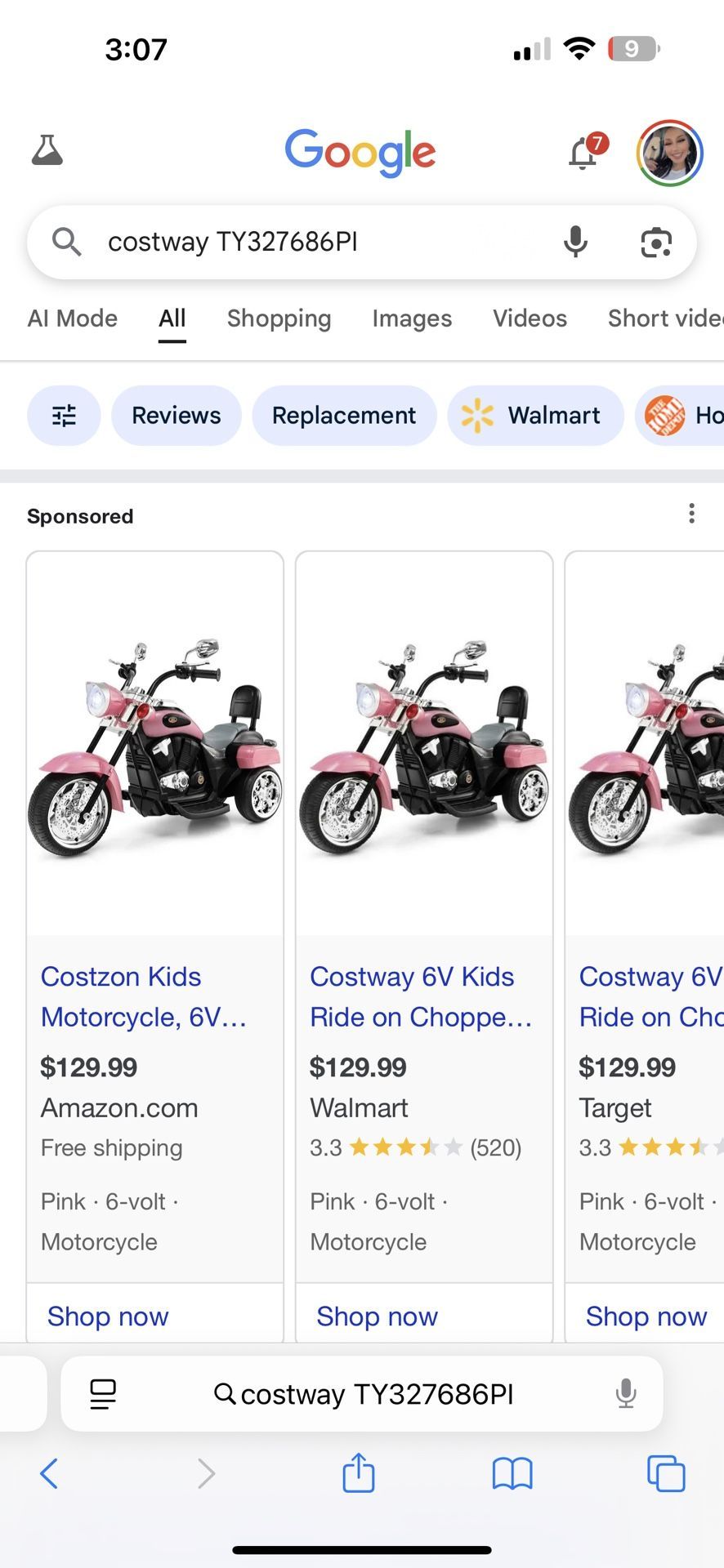724x1568 pixels.
Task: Switch to the Images tab
Action: point(412,318)
